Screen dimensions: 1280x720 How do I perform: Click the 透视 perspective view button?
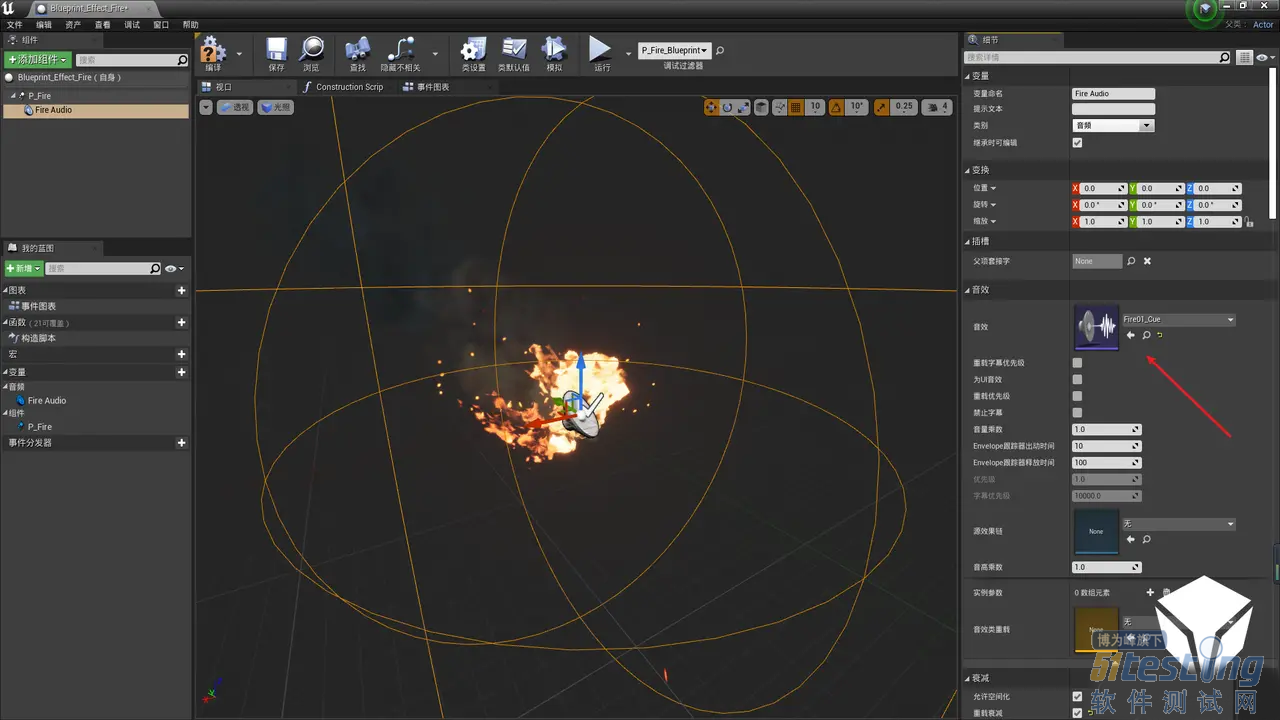pyautogui.click(x=235, y=107)
